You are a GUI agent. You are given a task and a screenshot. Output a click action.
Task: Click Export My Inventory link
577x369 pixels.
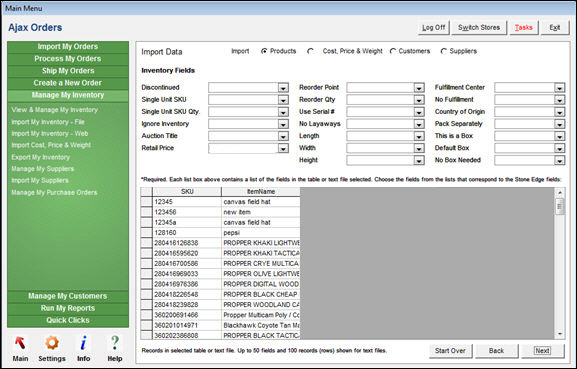(x=40, y=157)
